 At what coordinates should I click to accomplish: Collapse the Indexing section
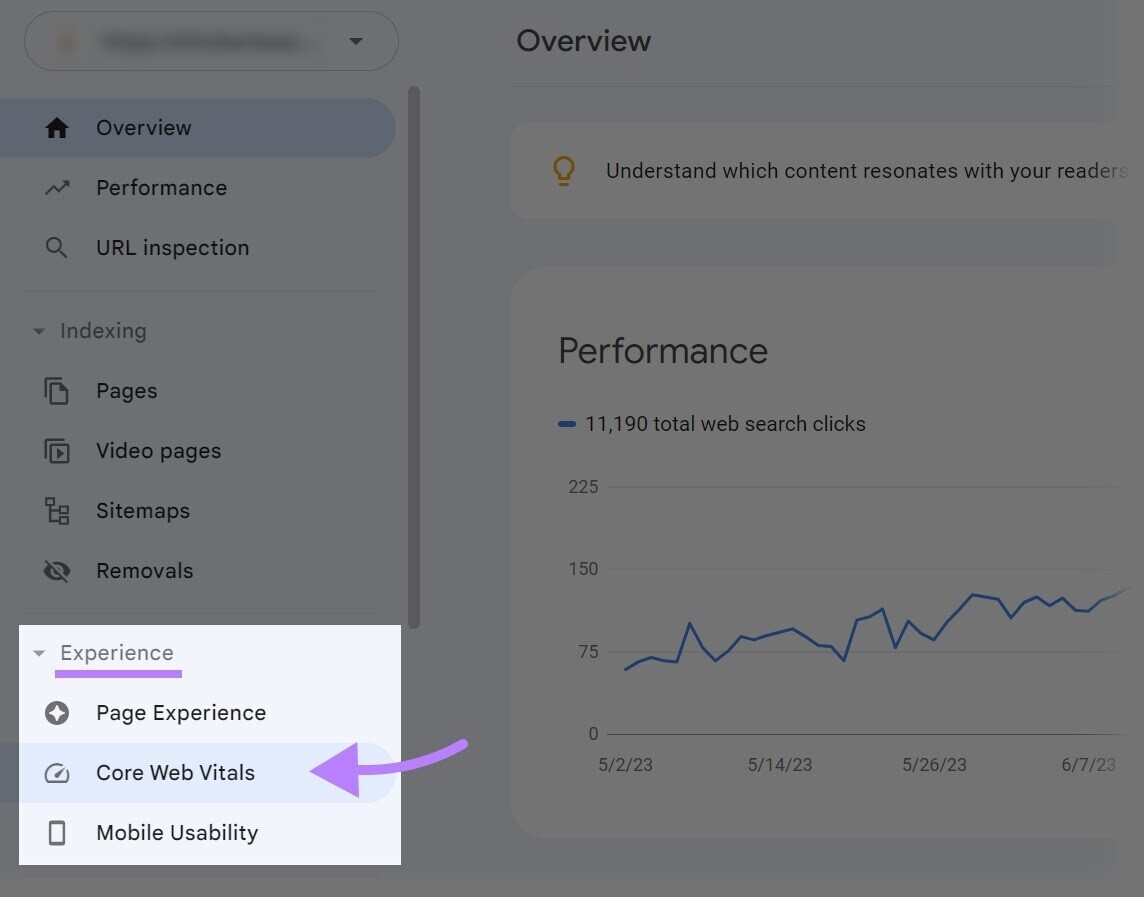(39, 330)
